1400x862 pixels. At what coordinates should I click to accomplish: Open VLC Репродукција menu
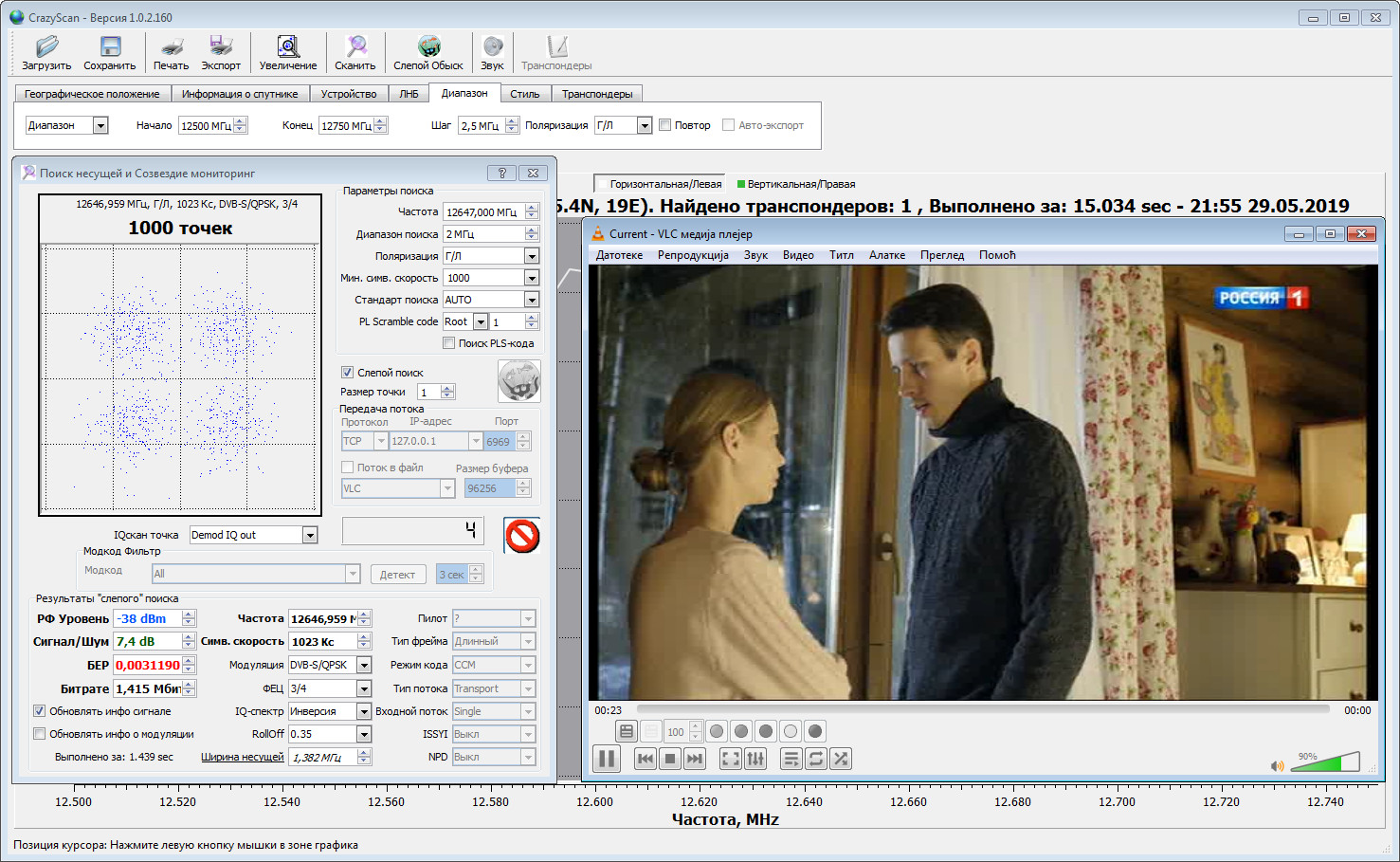(x=693, y=255)
